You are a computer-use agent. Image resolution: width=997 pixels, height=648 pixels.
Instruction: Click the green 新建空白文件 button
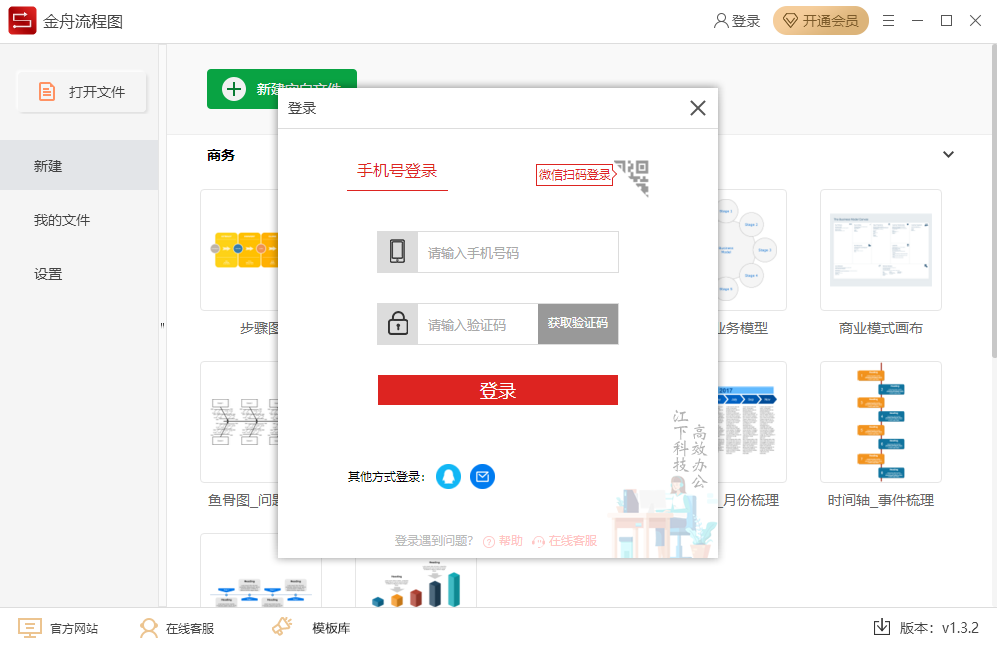point(282,88)
